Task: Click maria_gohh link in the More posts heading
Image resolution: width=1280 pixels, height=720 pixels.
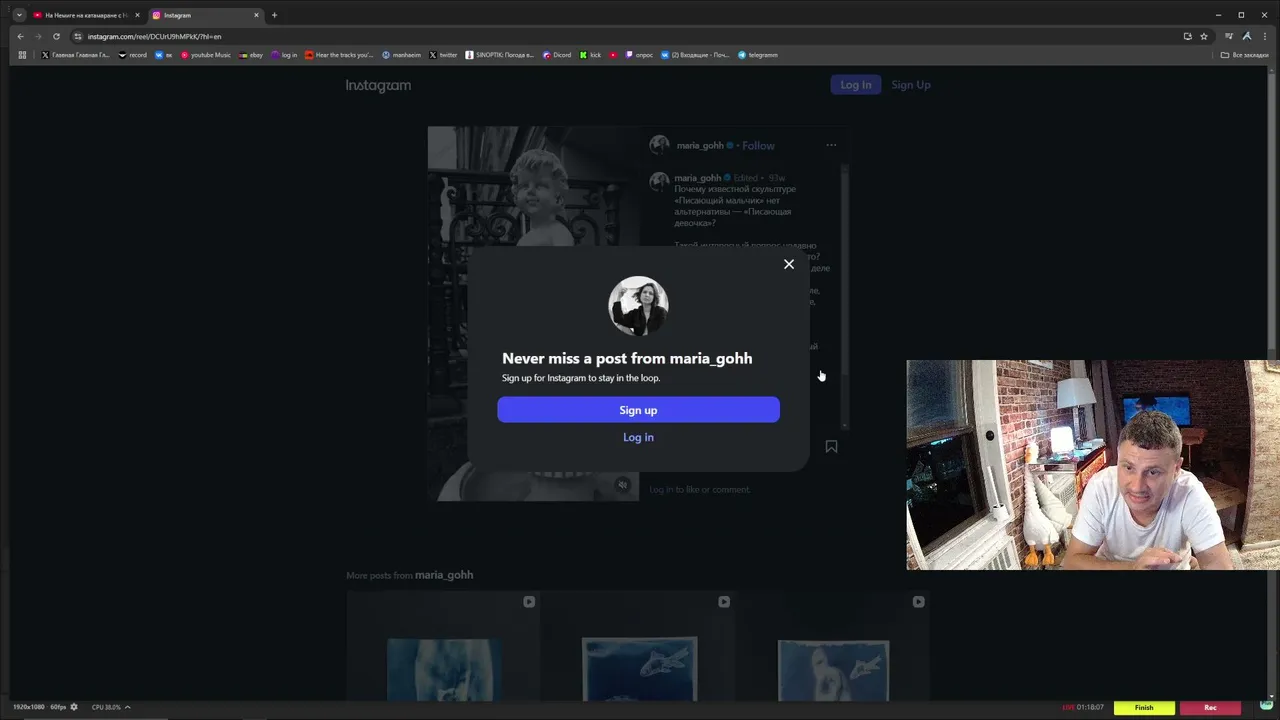Action: (x=444, y=575)
